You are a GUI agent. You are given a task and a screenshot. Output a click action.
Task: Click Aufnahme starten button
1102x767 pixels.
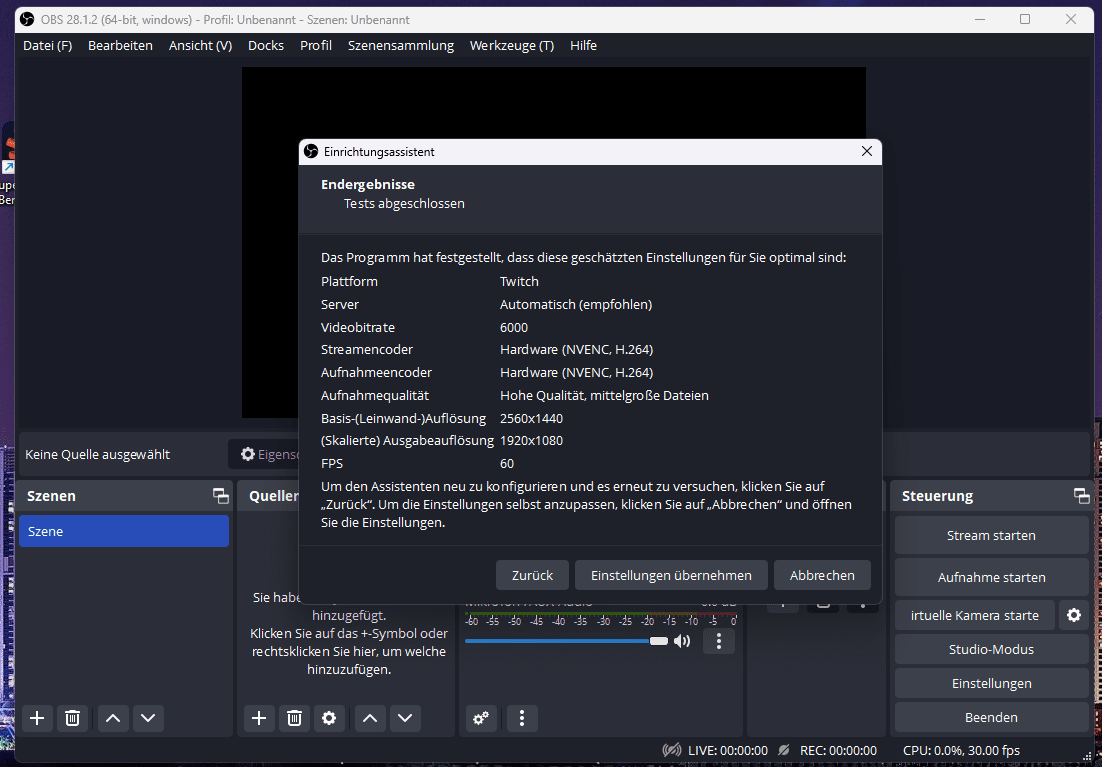(x=991, y=577)
